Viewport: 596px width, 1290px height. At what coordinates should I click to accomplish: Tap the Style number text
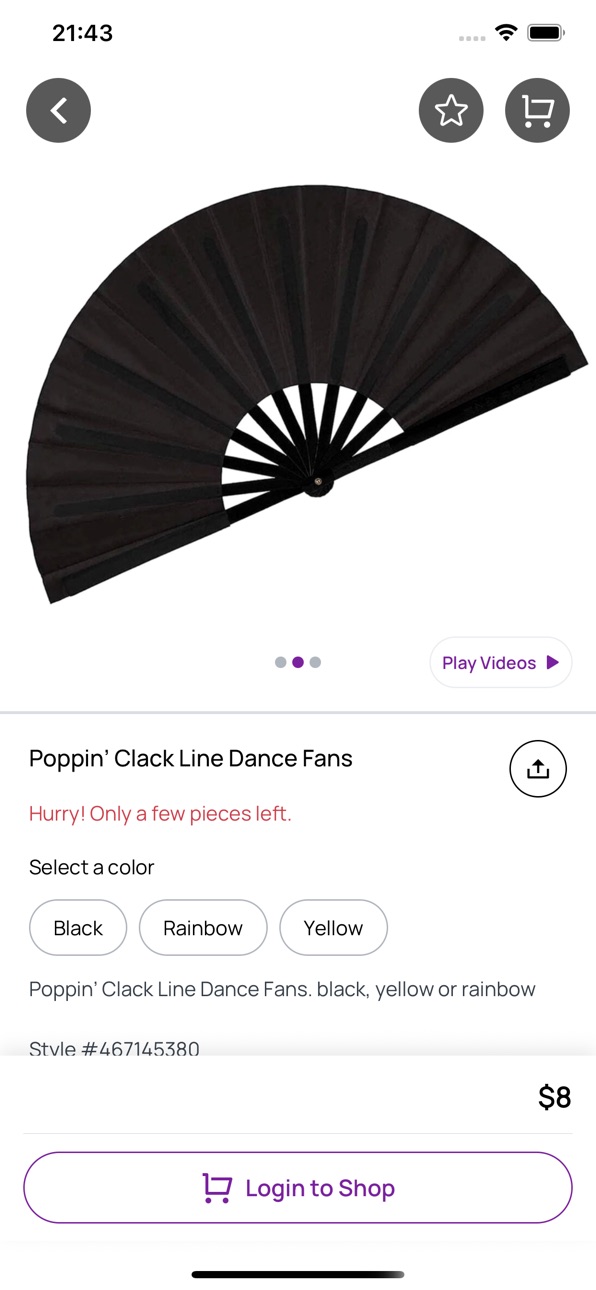click(x=114, y=1049)
